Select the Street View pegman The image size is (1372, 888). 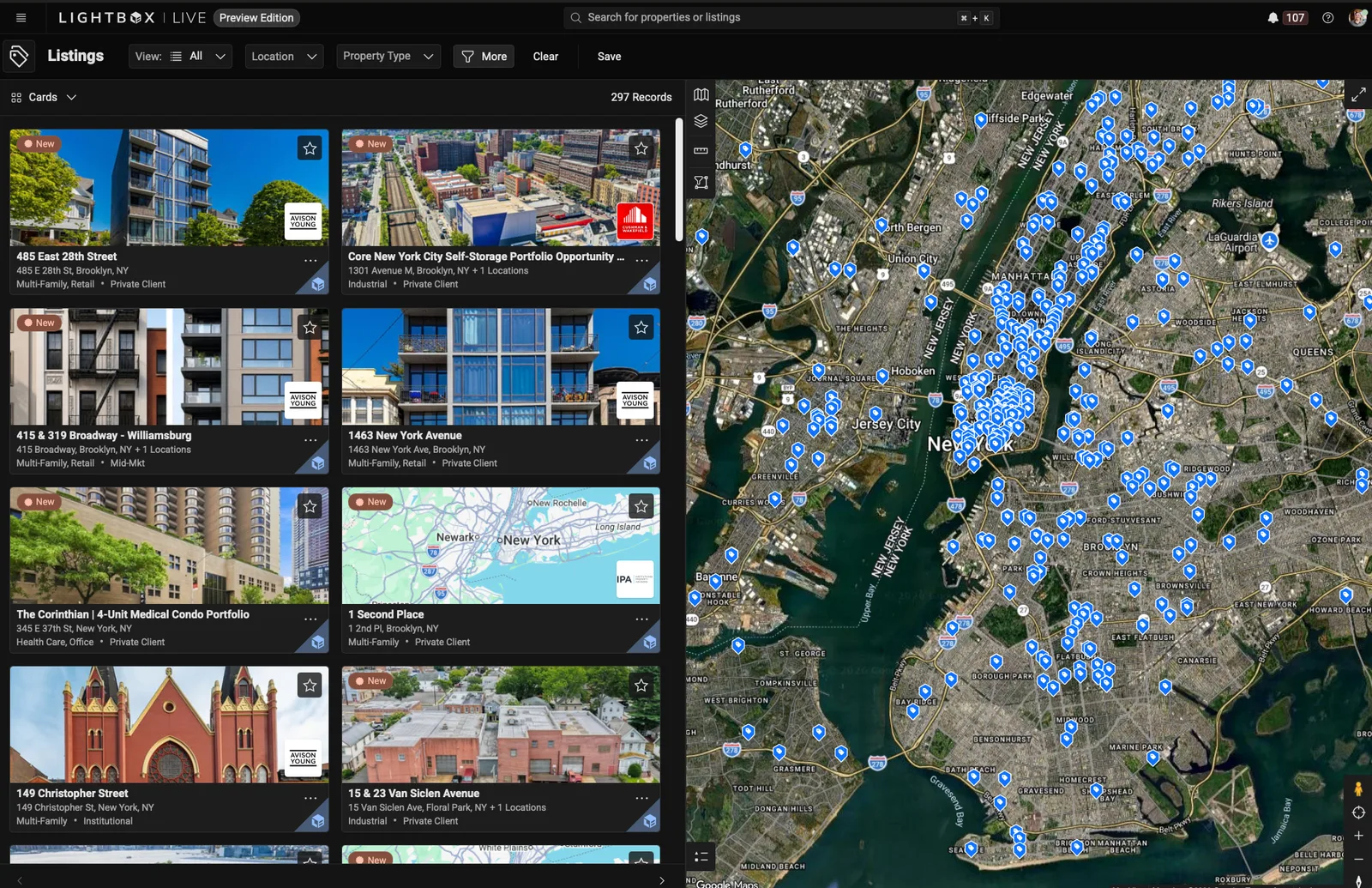(1358, 788)
